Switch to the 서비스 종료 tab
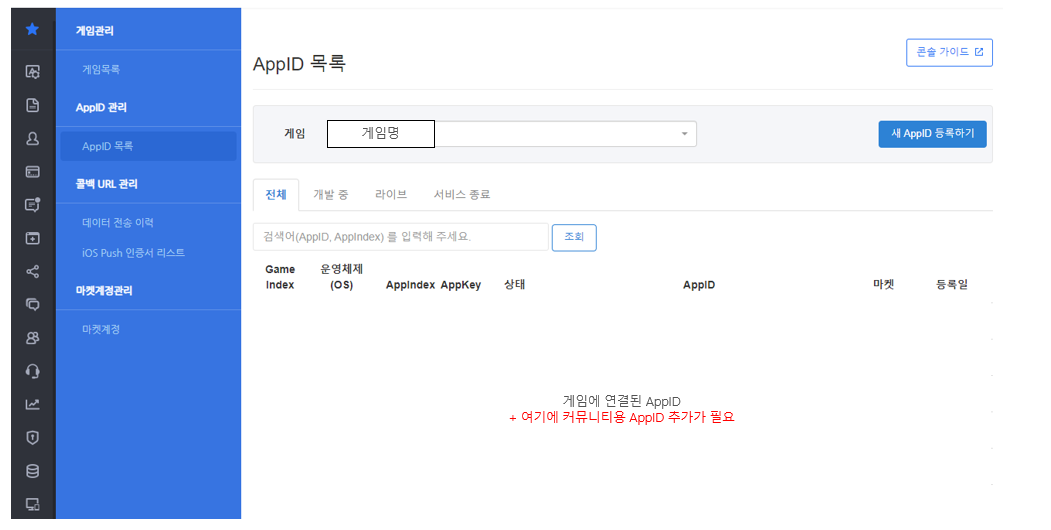This screenshot has width=1051, height=530. pyautogui.click(x=462, y=194)
